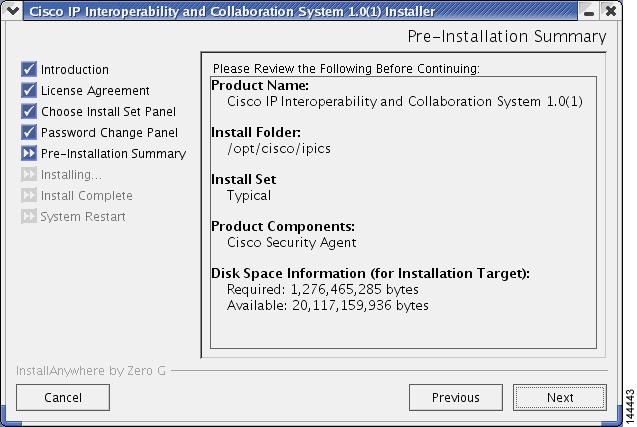Click the Install Complete step arrow icon
Image resolution: width=637 pixels, height=427 pixels.
tap(29, 196)
